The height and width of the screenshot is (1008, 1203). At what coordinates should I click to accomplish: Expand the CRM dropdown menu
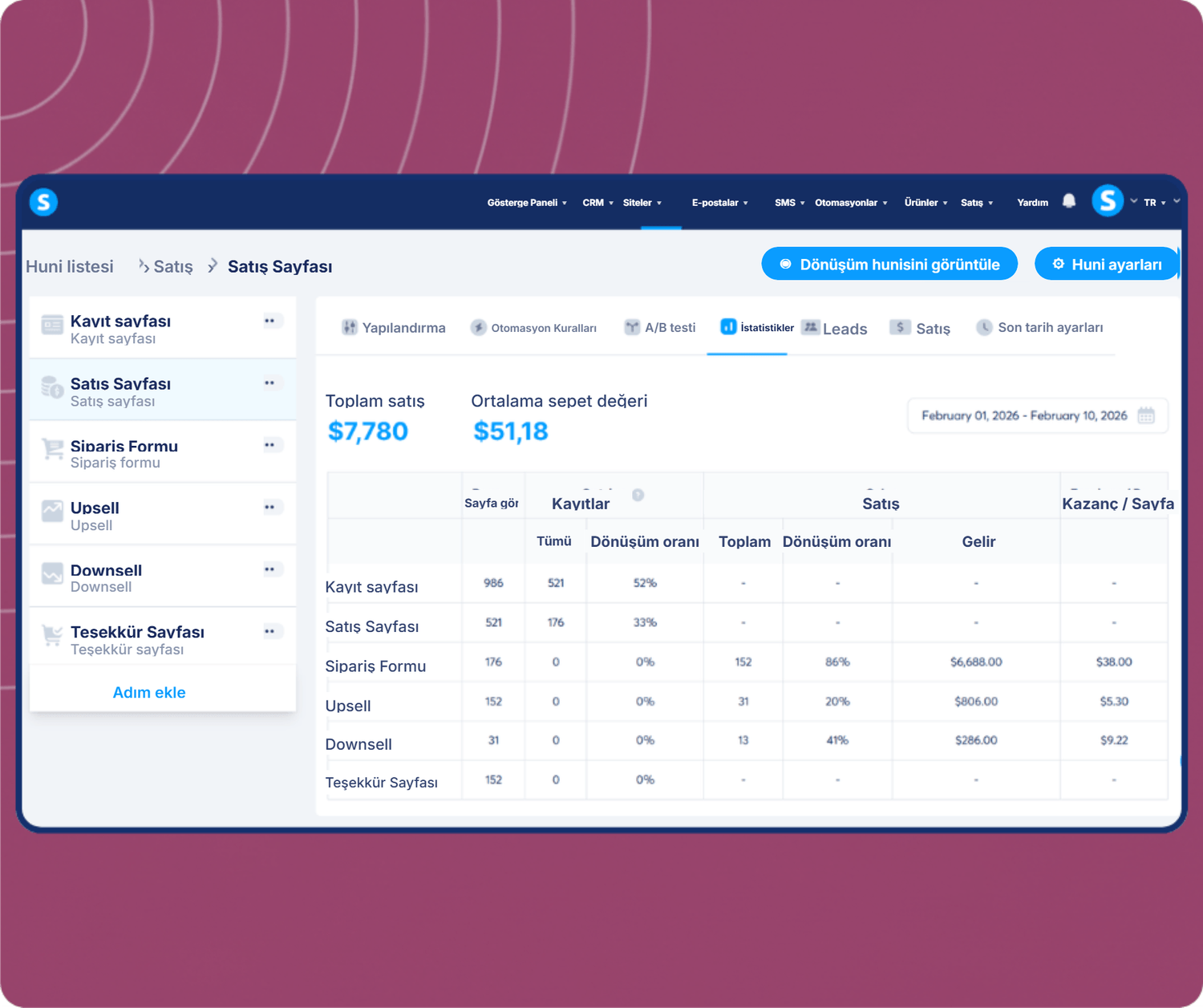pyautogui.click(x=598, y=203)
